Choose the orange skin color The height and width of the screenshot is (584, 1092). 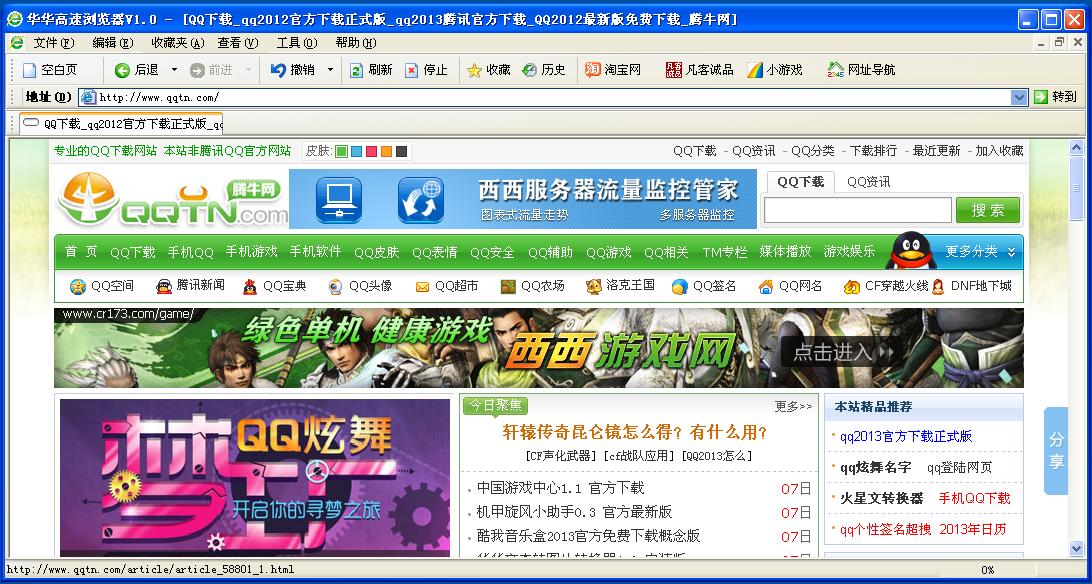click(x=387, y=151)
